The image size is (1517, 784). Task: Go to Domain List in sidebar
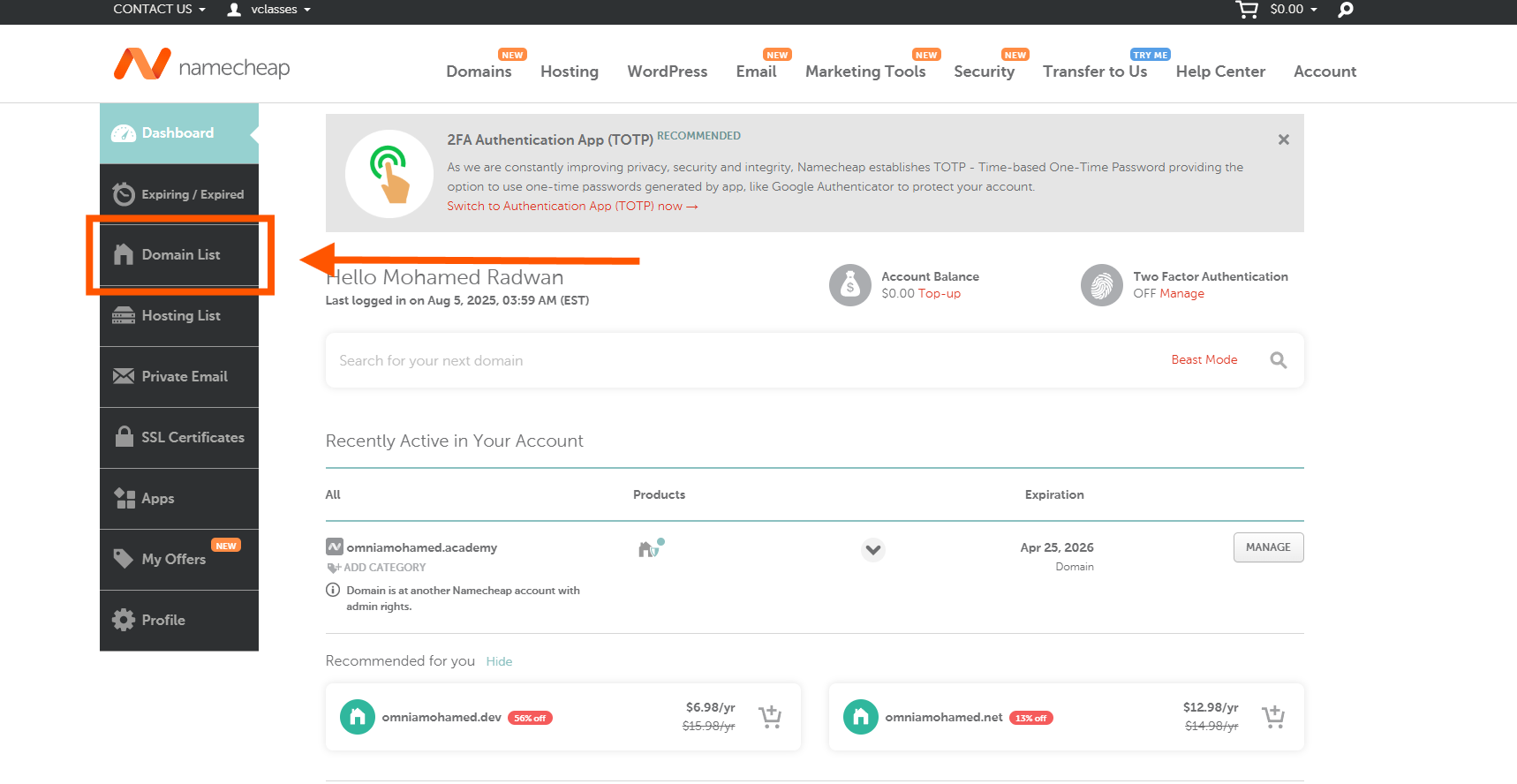pos(179,255)
